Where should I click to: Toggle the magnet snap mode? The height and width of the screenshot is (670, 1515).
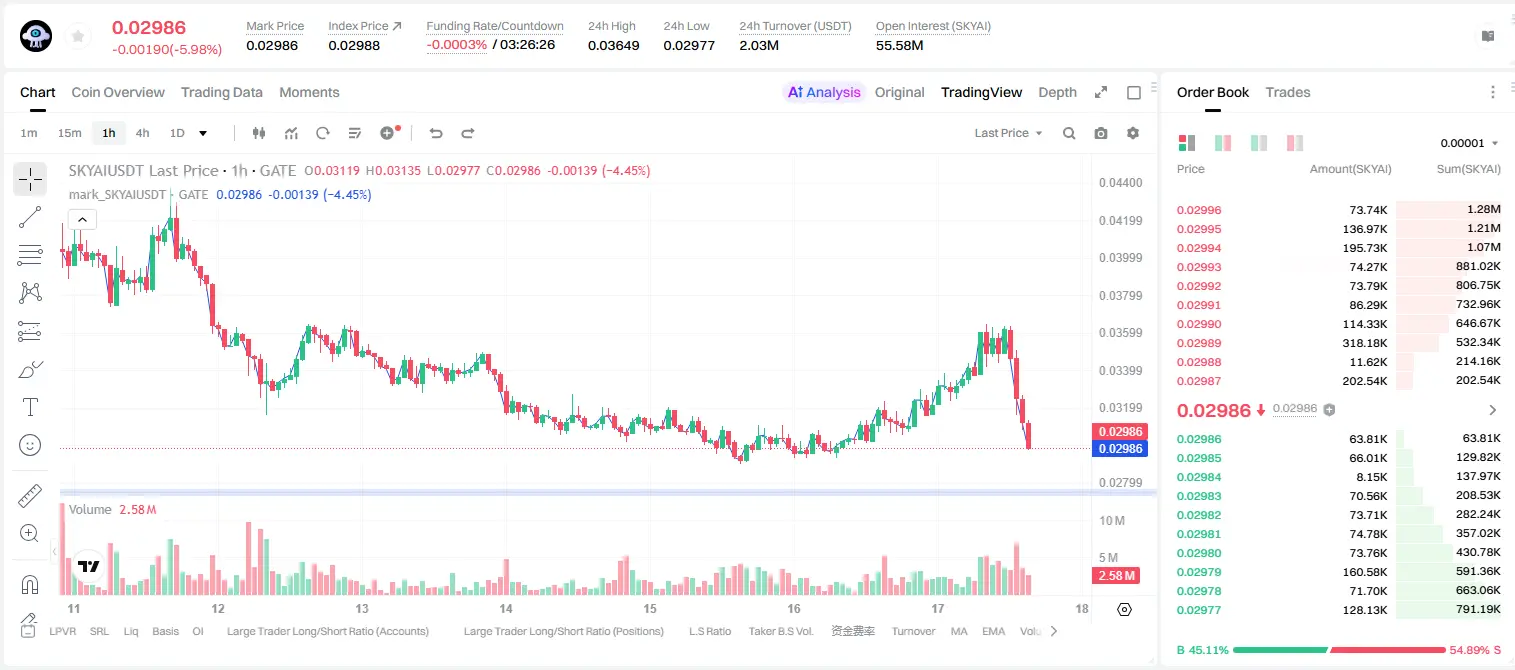(x=30, y=584)
